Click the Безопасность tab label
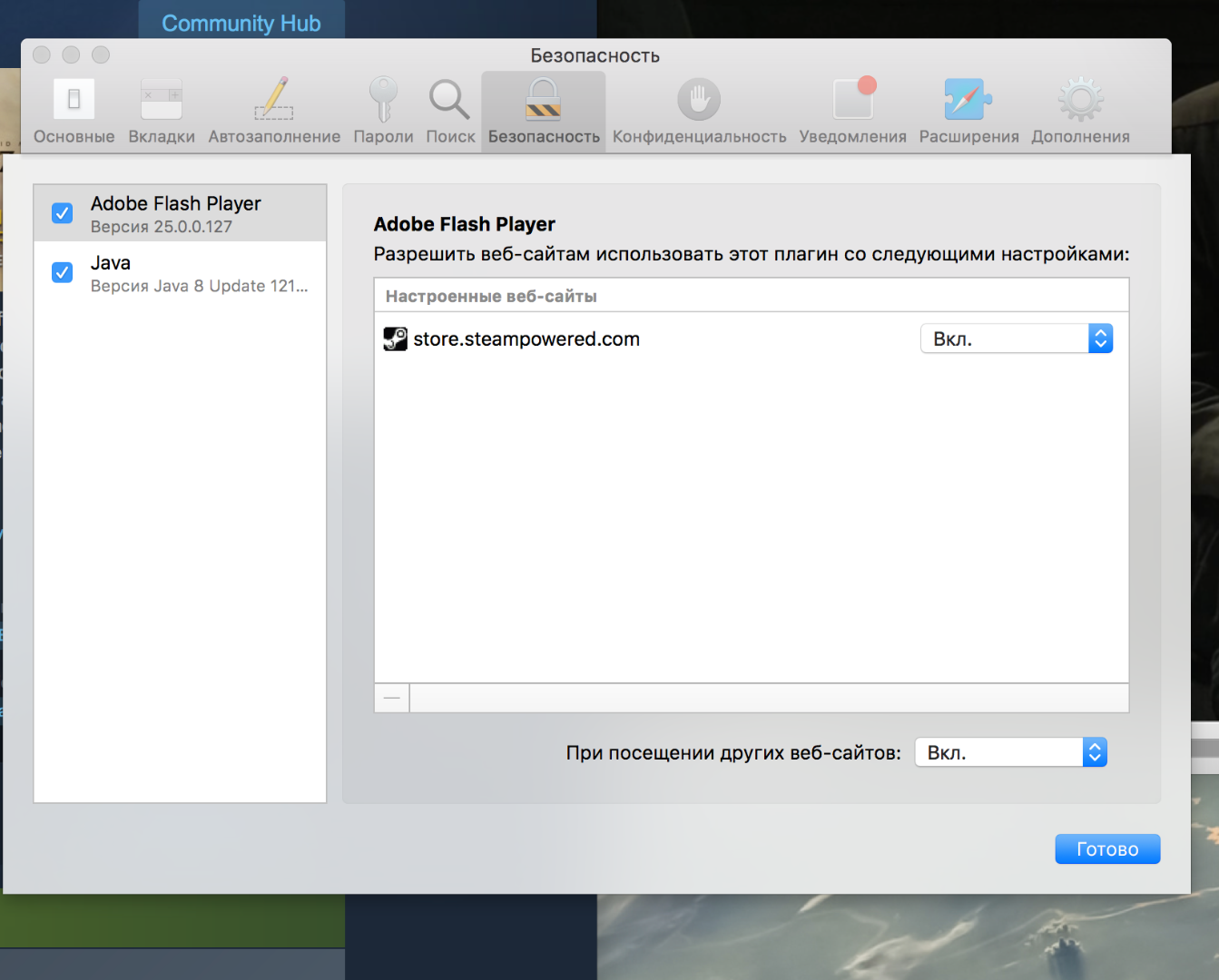This screenshot has width=1219, height=980. click(544, 137)
